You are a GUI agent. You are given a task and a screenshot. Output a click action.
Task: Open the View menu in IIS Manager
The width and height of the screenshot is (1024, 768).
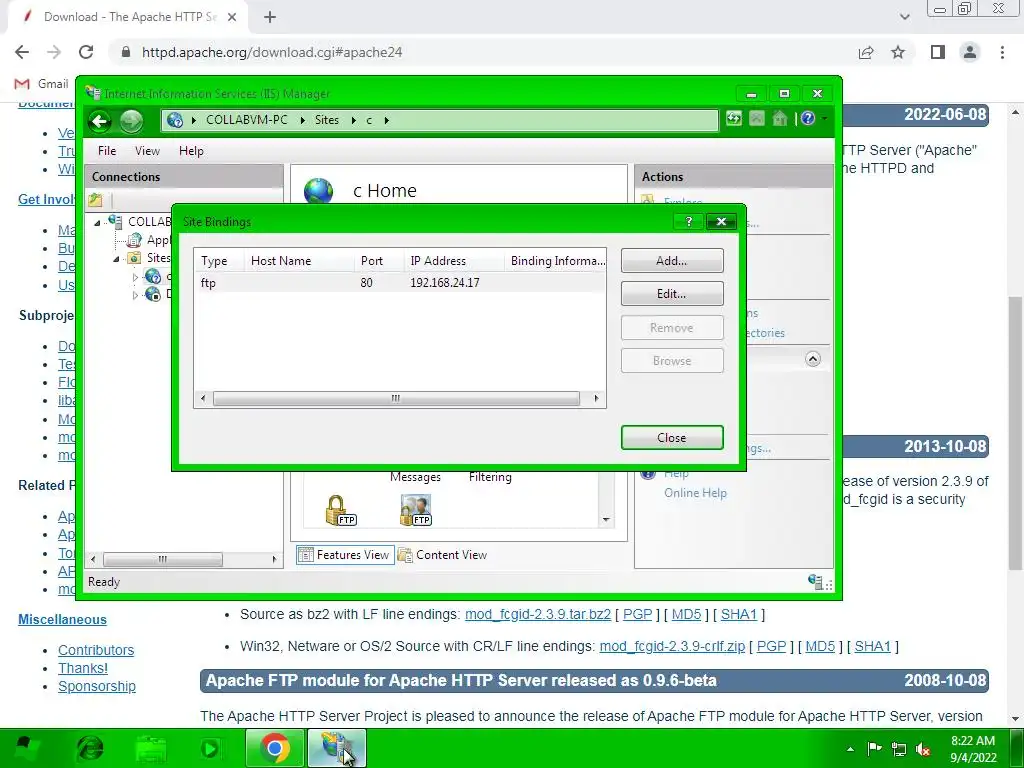pos(147,151)
